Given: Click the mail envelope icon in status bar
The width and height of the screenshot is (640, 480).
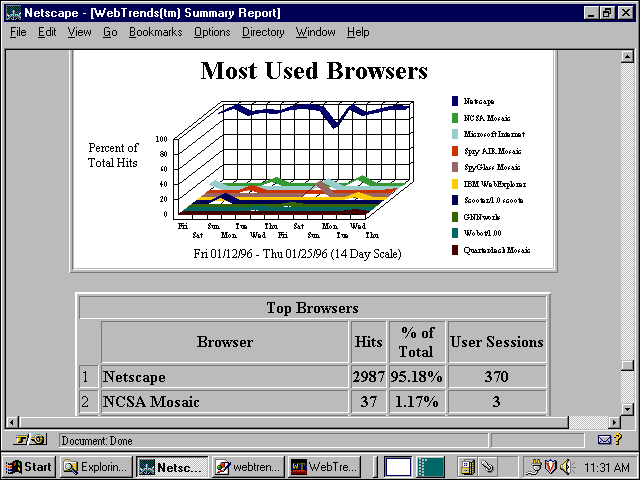Looking at the screenshot, I should [604, 440].
